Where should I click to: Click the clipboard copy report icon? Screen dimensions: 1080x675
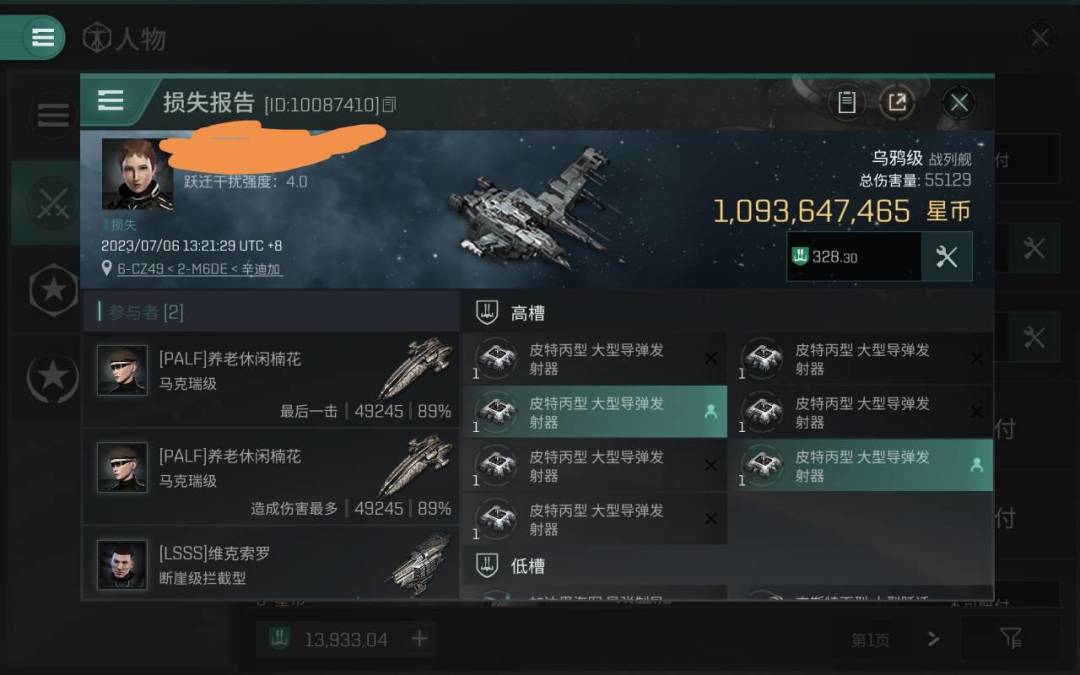(847, 103)
